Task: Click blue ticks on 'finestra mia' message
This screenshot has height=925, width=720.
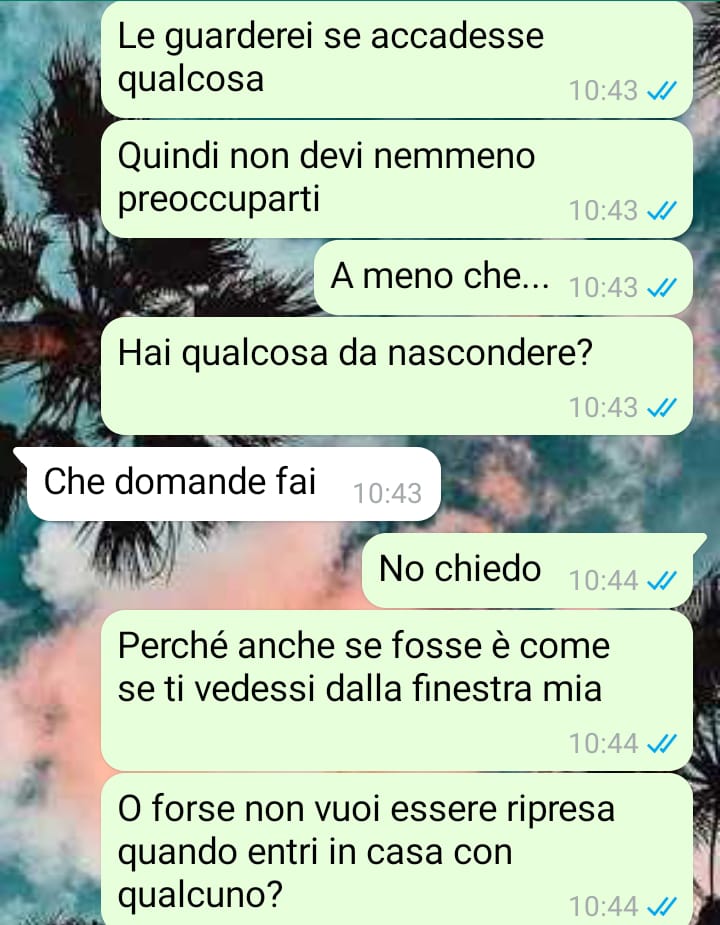Action: [x=662, y=743]
